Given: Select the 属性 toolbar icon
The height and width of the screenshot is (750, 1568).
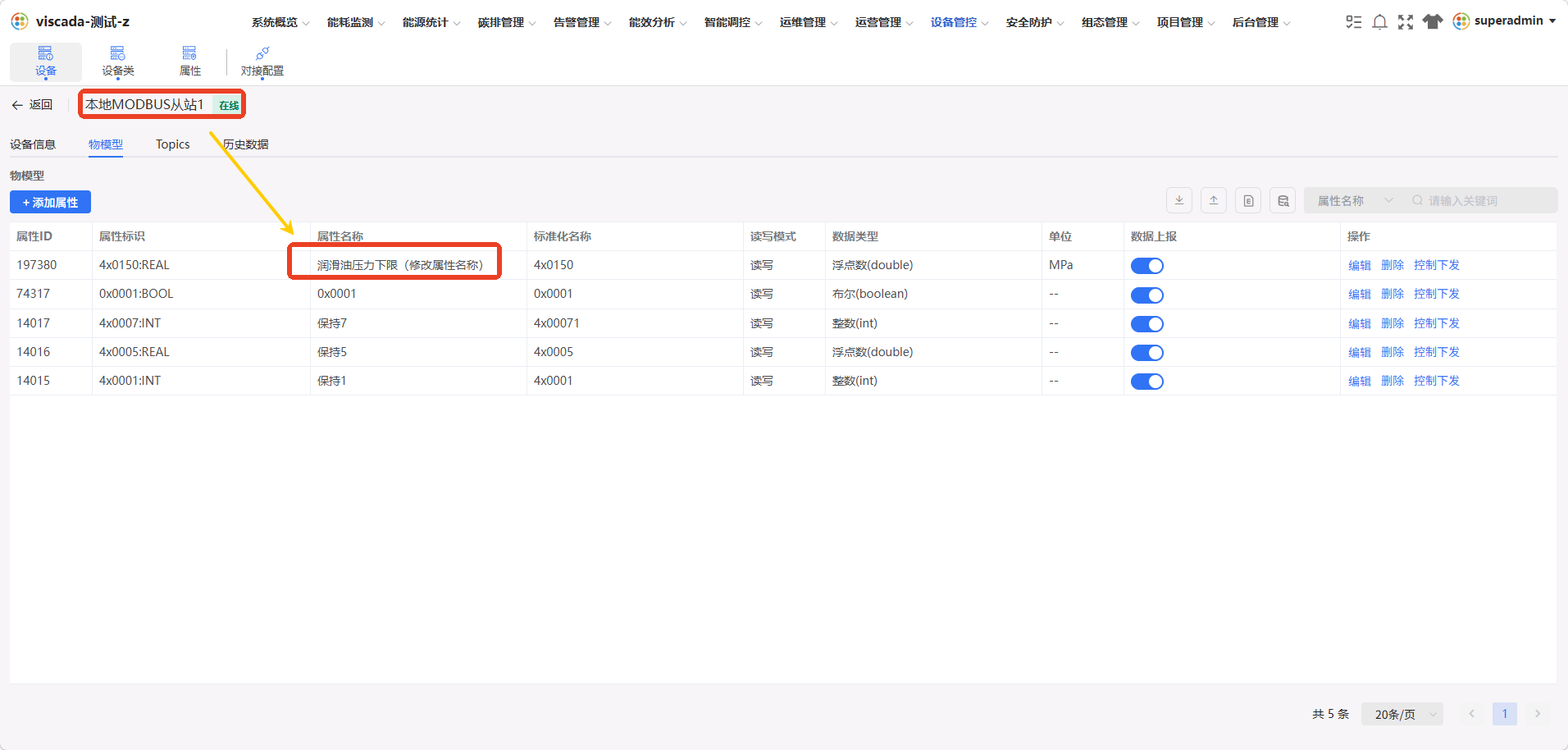Looking at the screenshot, I should point(190,62).
